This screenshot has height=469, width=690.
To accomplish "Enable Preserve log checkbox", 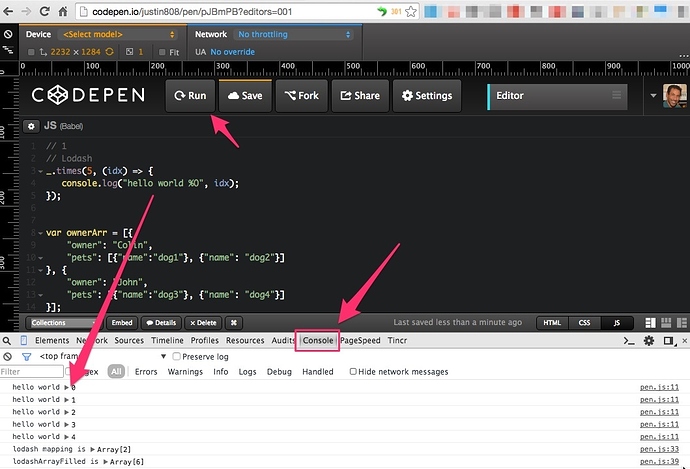I will tap(176, 356).
